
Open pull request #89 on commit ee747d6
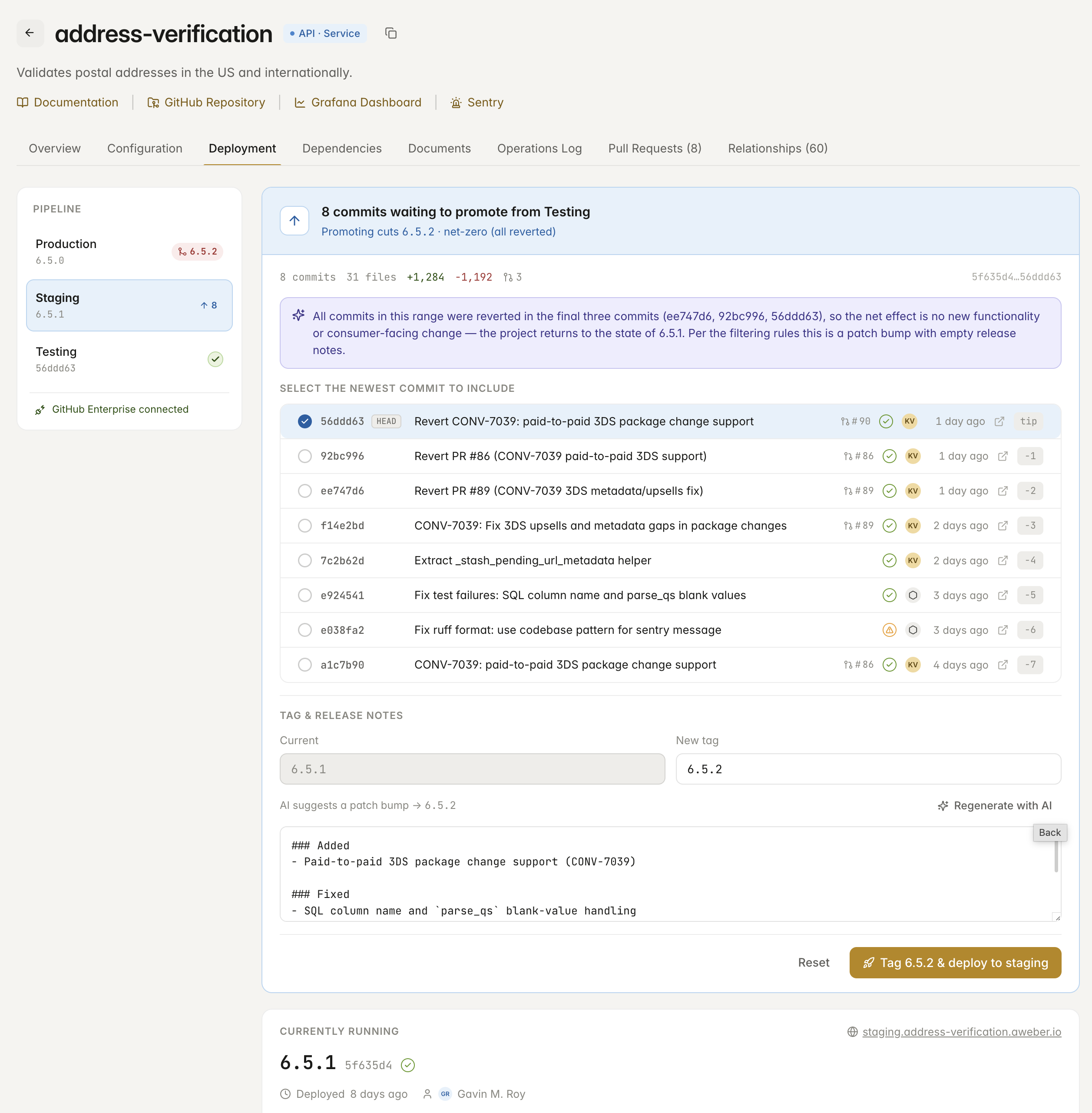[859, 490]
